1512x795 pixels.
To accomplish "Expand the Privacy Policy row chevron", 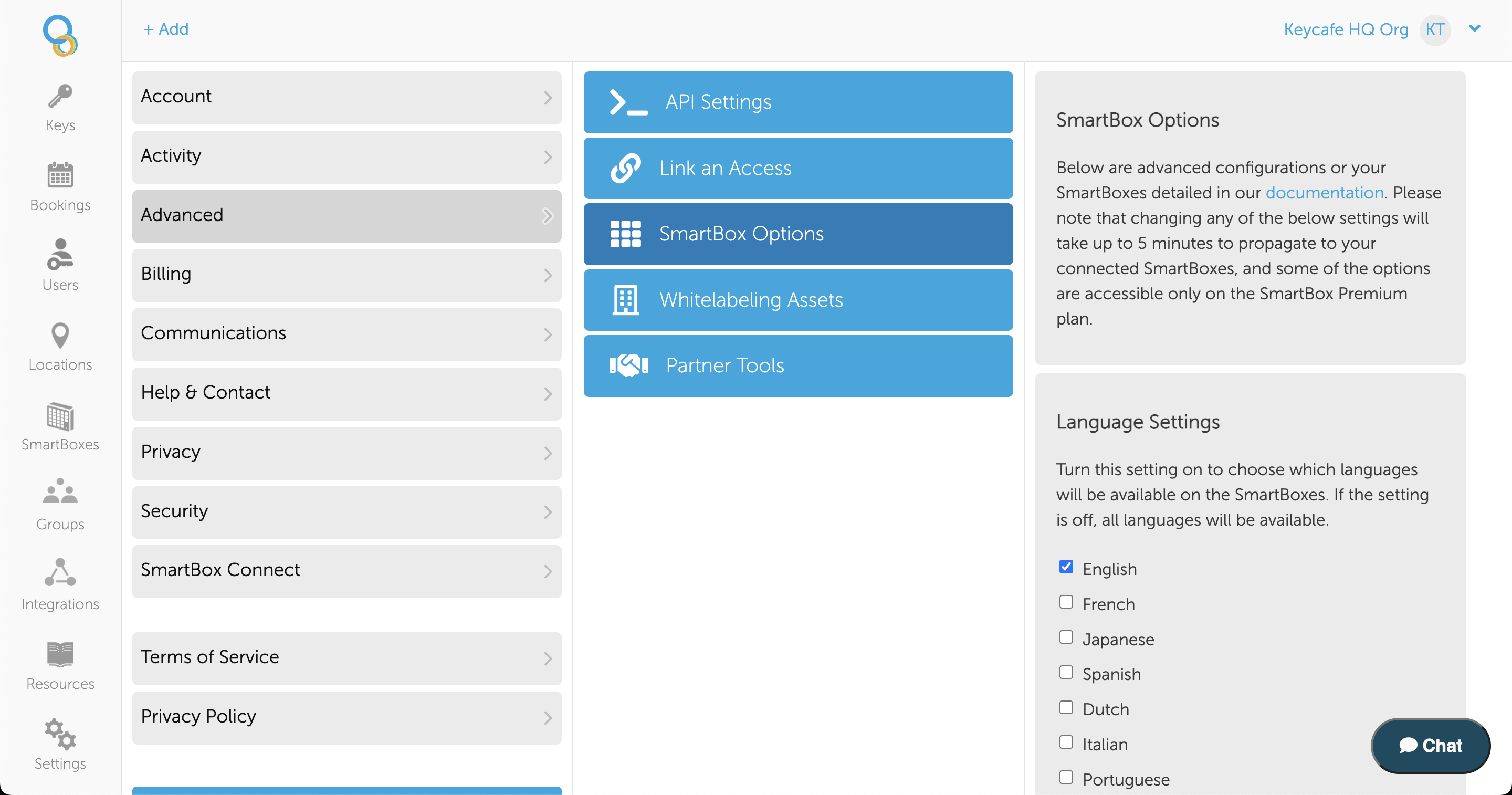I will click(x=548, y=718).
